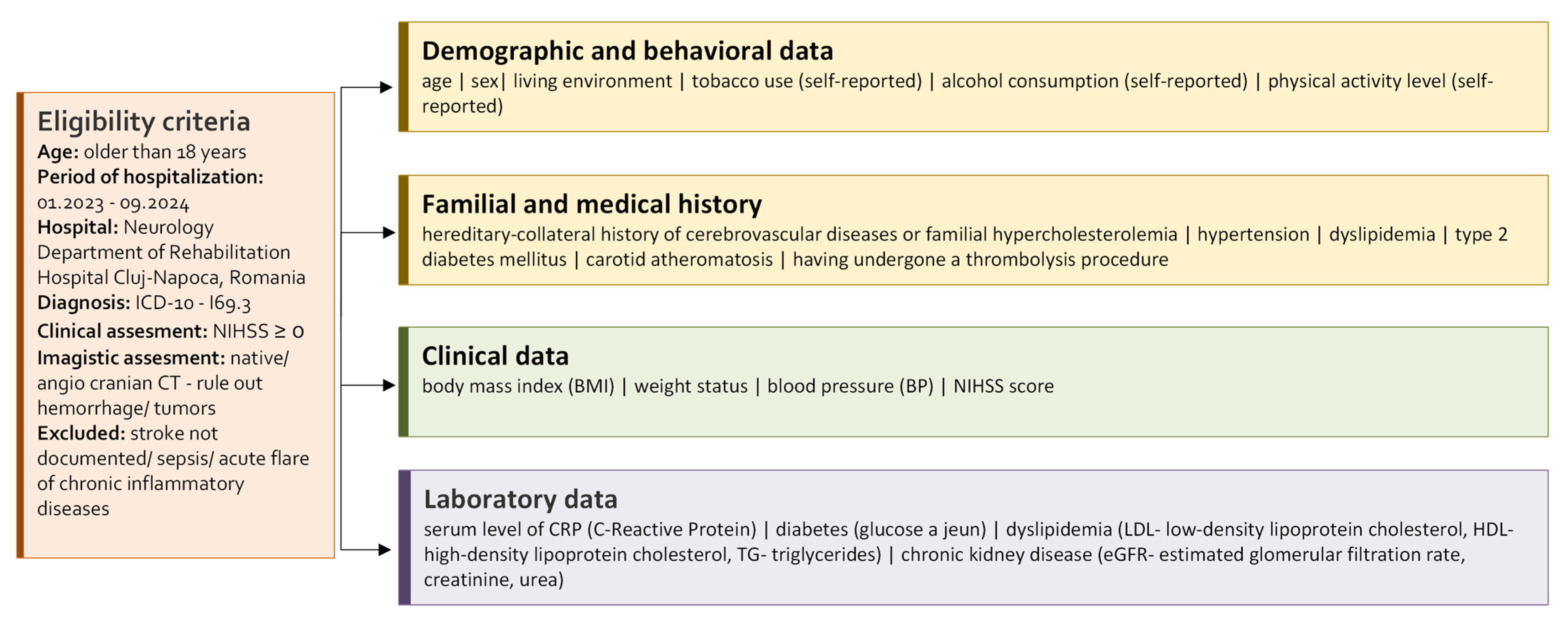This screenshot has height=630, width=1568.
Task: Click 'serum level of CRP' text
Action: click(x=503, y=529)
